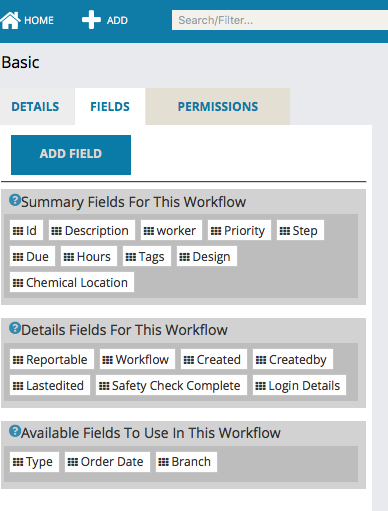
Task: Click grip icon on the Priority field
Action: pyautogui.click(x=216, y=231)
